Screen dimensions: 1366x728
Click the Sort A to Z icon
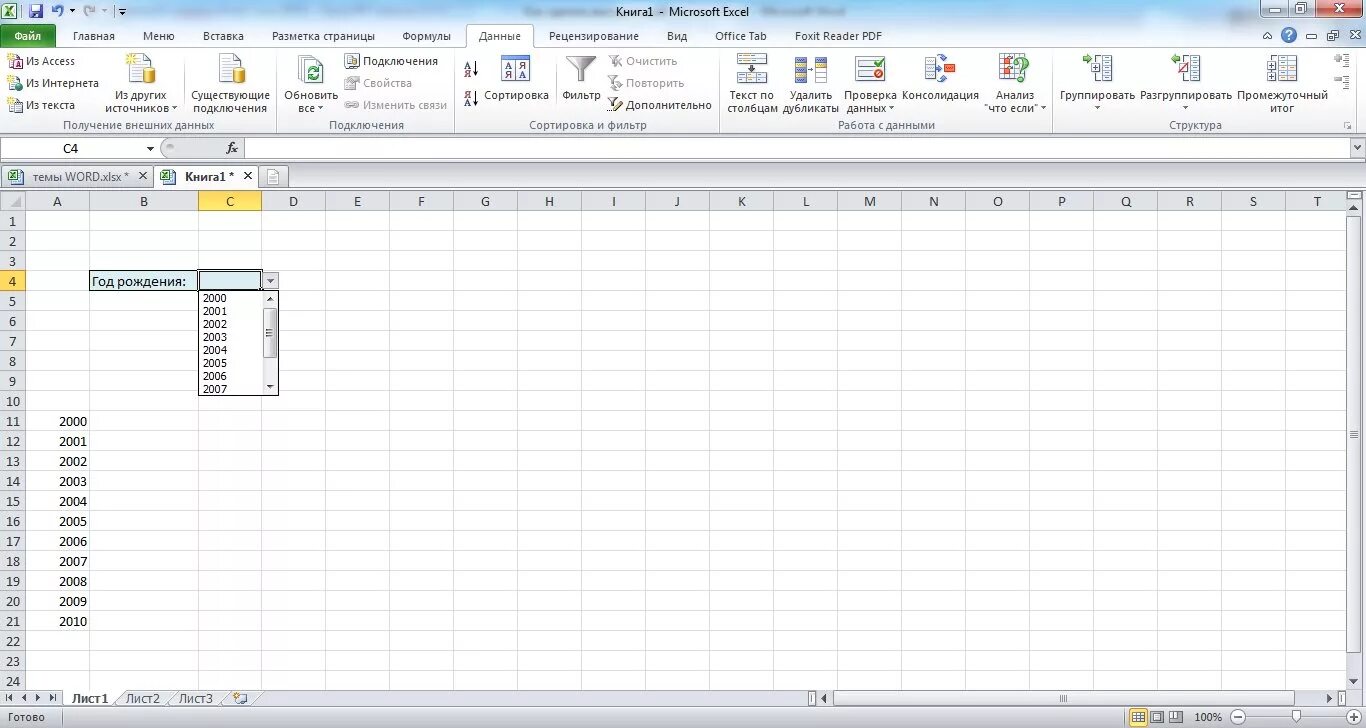(x=471, y=69)
